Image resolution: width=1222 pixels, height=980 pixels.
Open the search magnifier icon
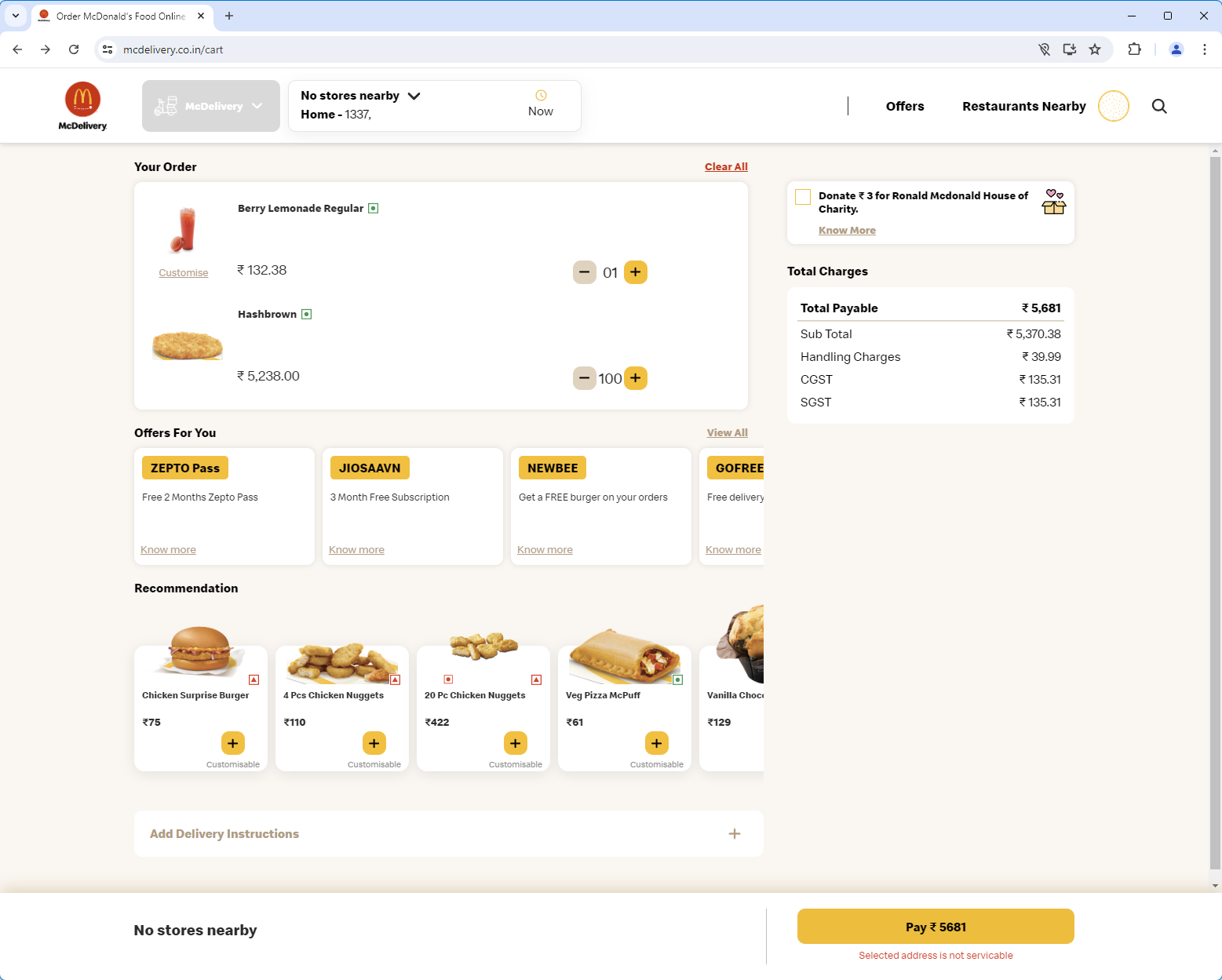[1159, 106]
